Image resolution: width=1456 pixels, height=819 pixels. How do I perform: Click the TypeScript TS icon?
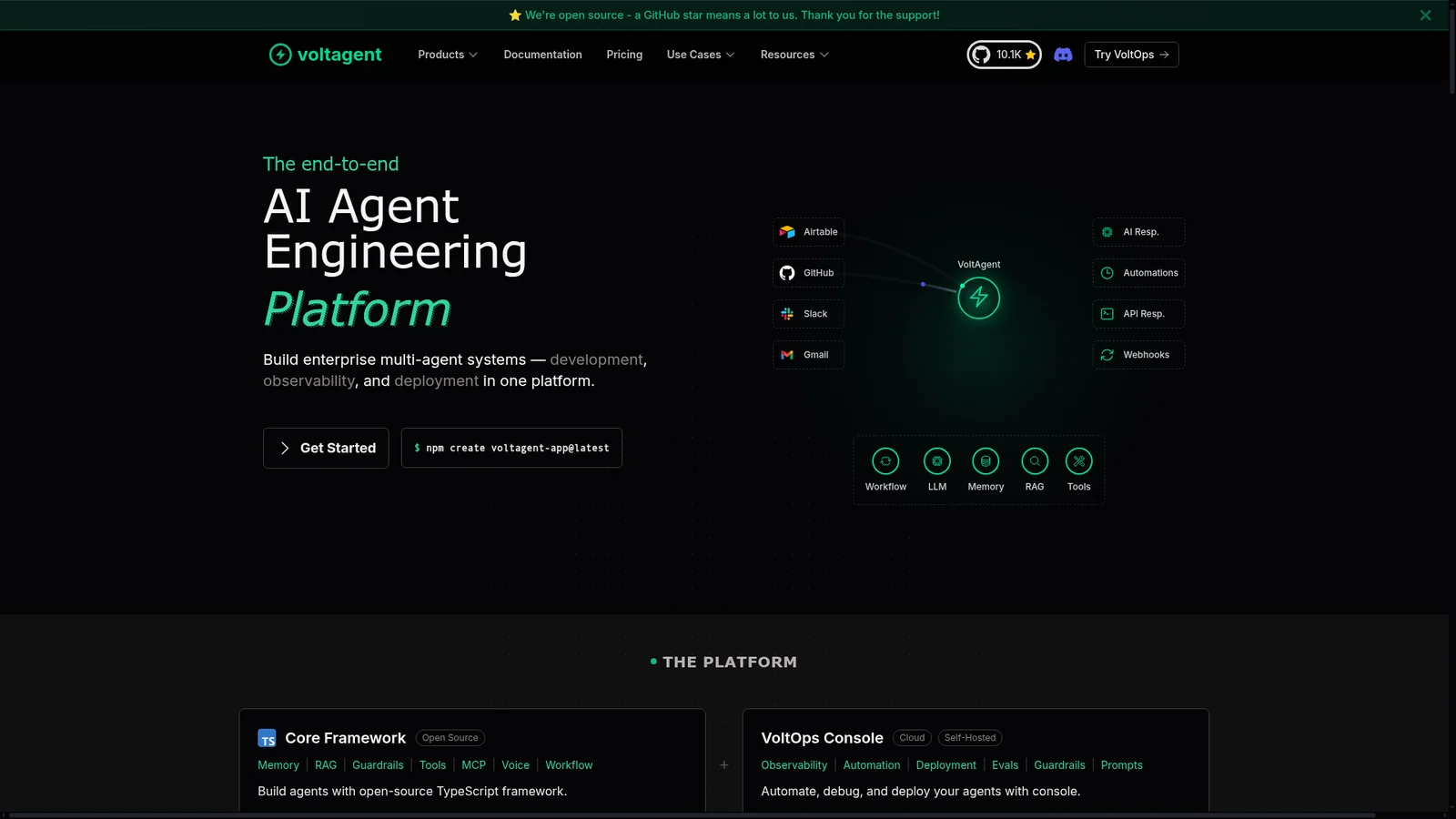267,738
